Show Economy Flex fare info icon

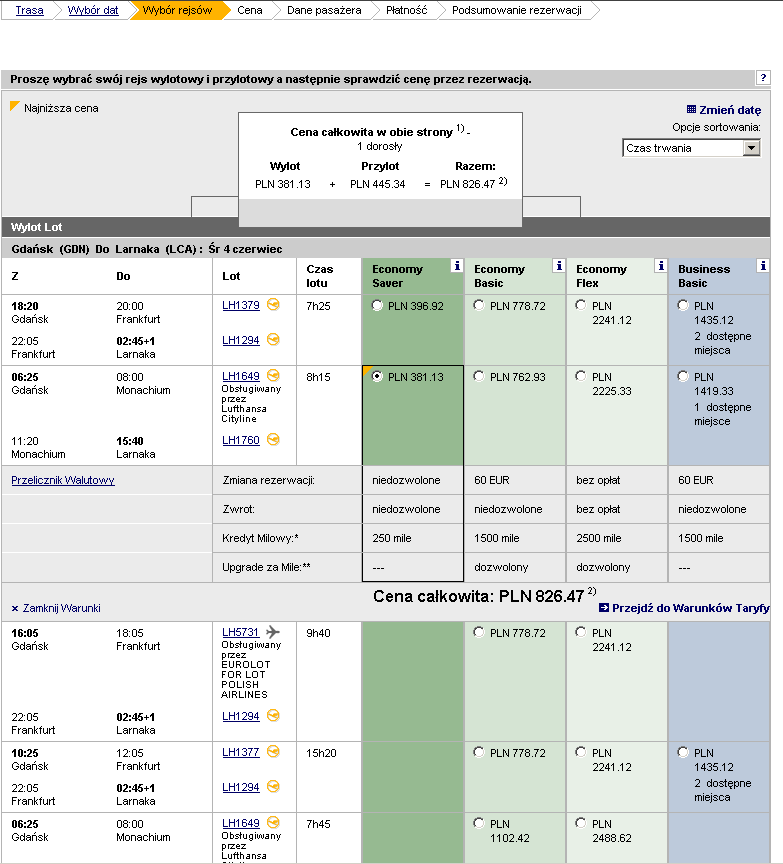click(x=661, y=266)
